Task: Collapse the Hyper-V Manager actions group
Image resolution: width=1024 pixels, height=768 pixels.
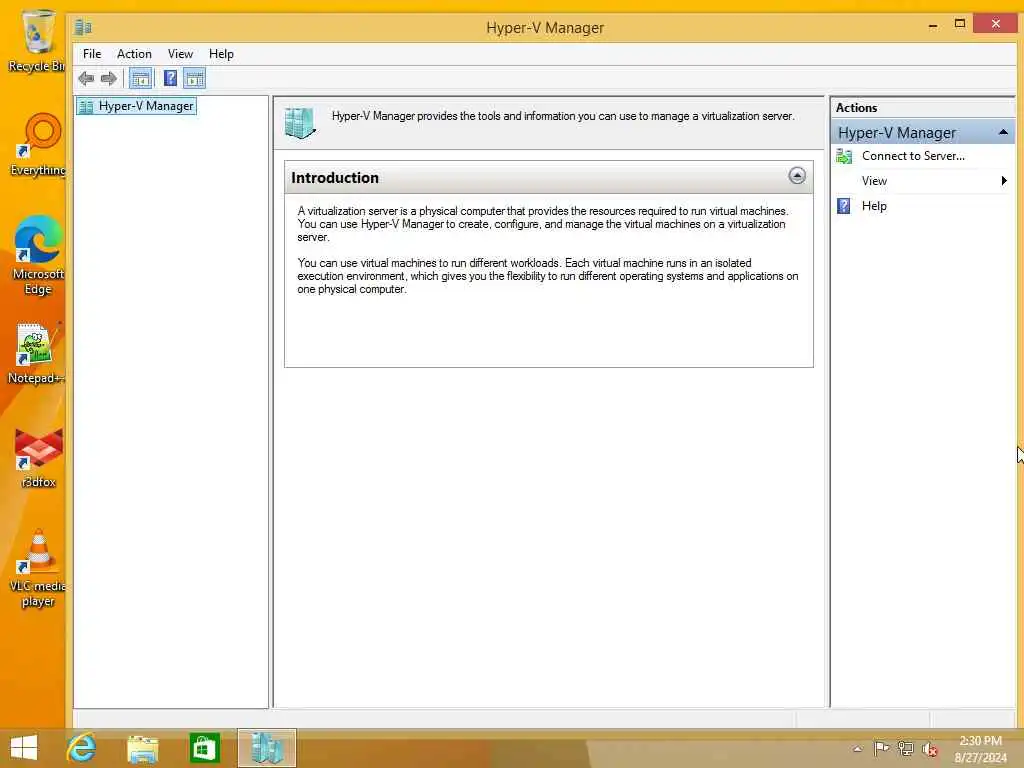Action: 1003,133
